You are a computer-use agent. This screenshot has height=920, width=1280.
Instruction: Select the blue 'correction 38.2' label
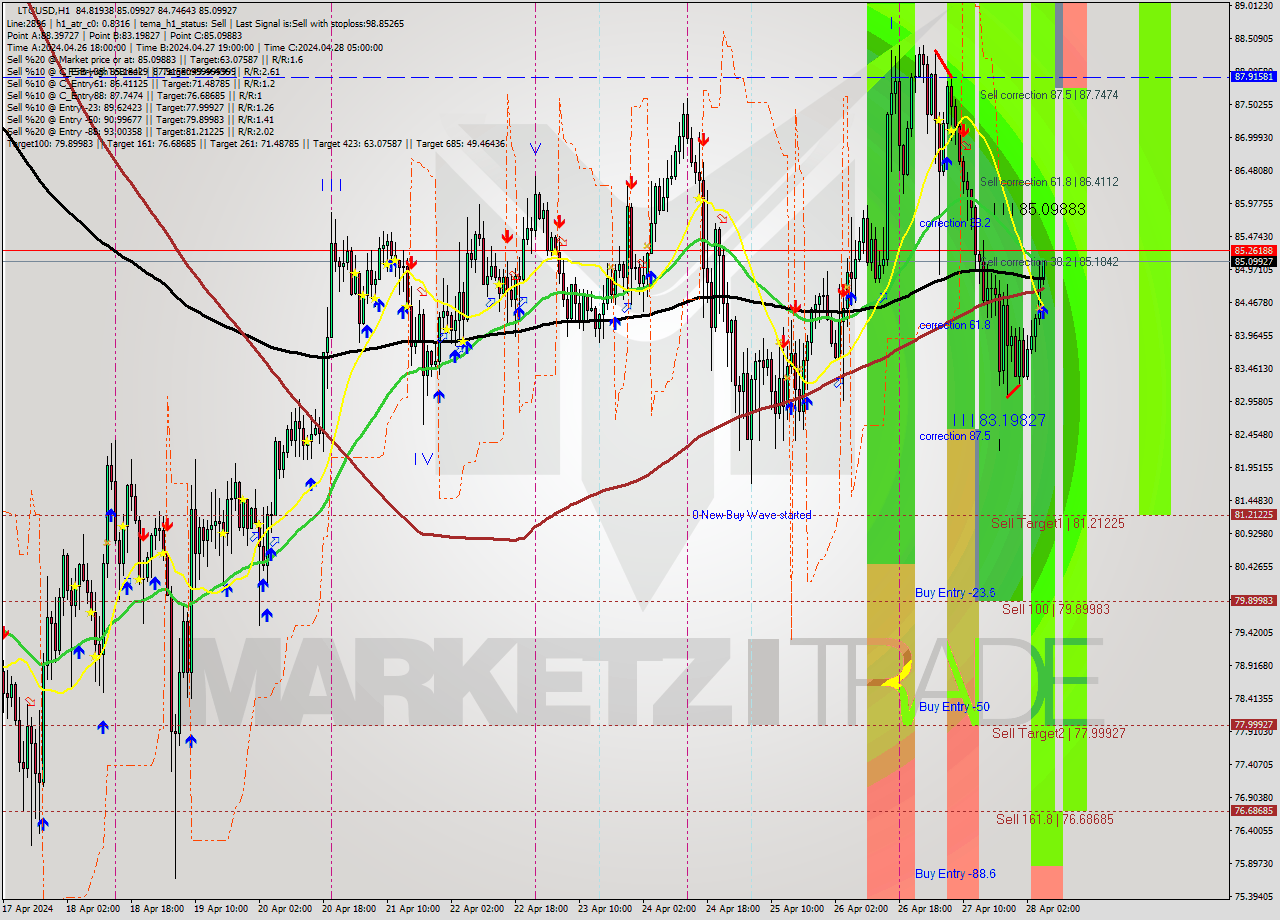pos(955,223)
